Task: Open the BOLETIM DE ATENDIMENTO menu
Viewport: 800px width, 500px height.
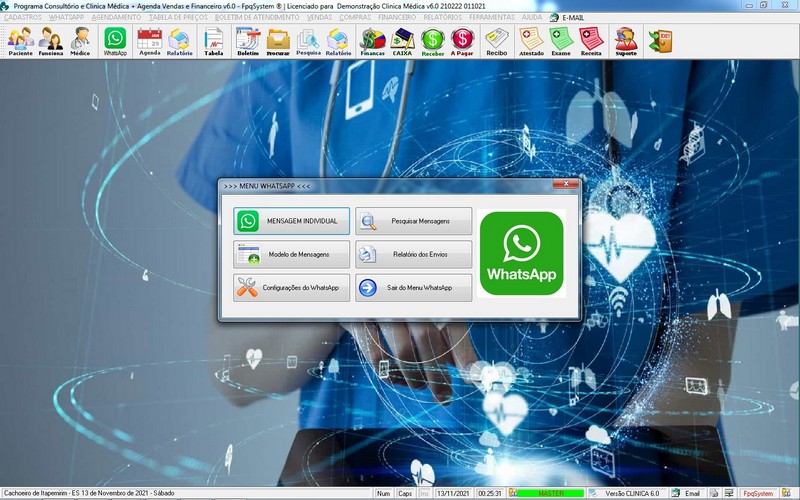Action: [x=257, y=17]
